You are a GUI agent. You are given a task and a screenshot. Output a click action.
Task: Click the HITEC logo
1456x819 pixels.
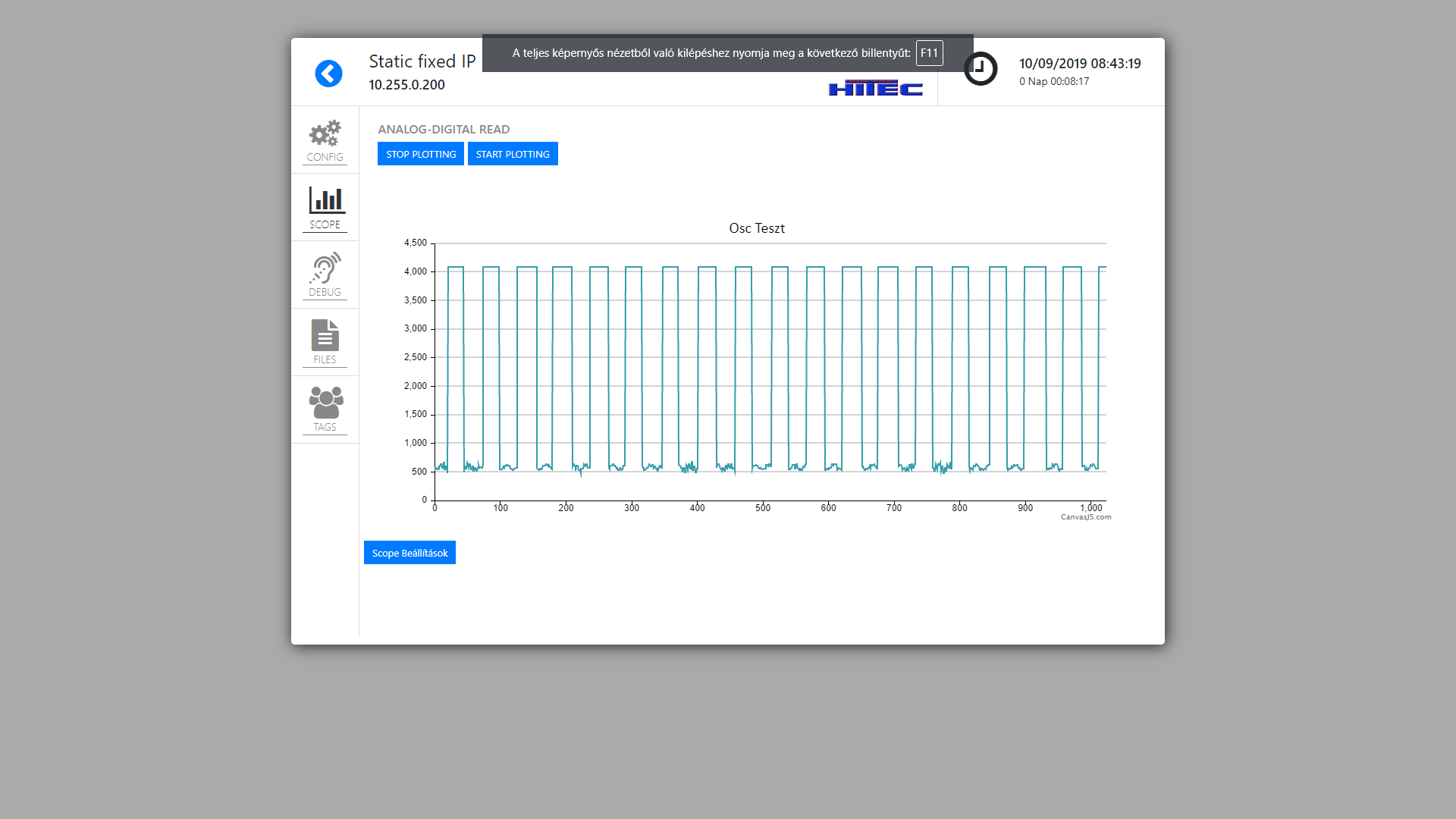click(x=876, y=88)
